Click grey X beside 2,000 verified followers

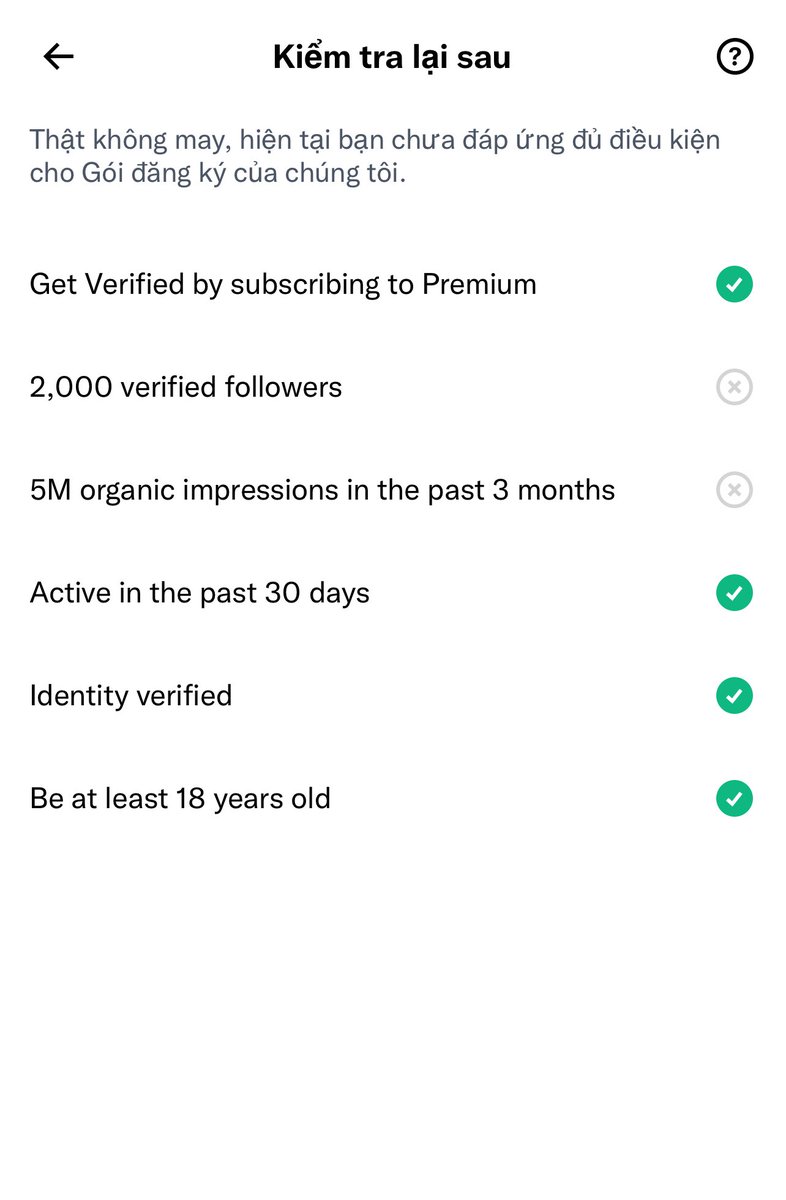point(734,387)
